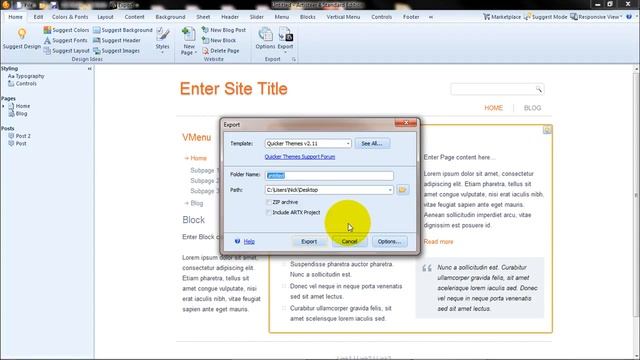The image size is (640, 360).
Task: Toggle Suggest Mode in top bar
Action: pyautogui.click(x=546, y=17)
